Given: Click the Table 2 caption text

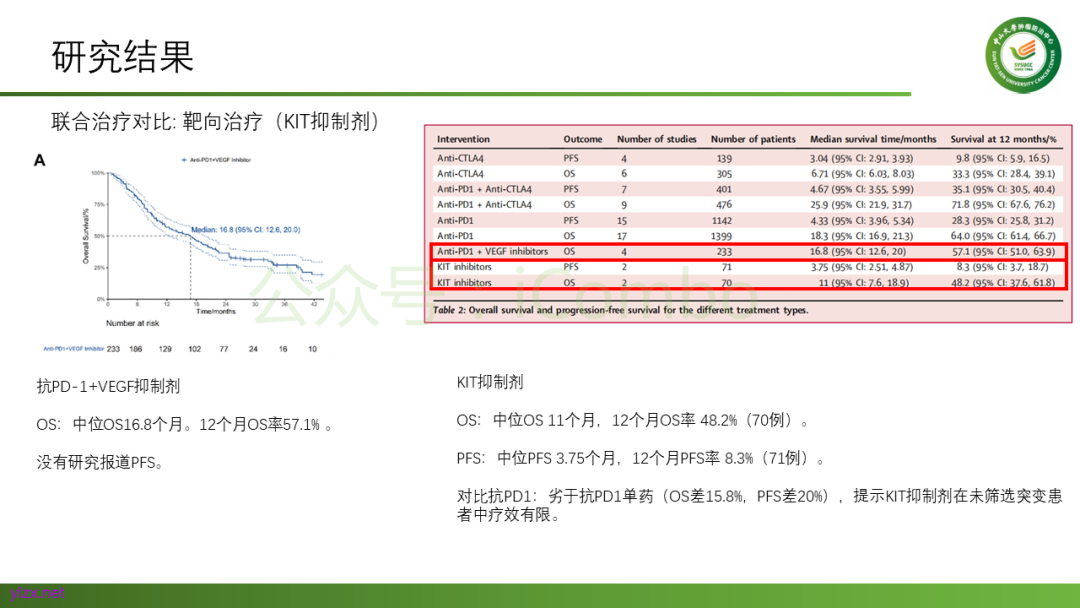Looking at the screenshot, I should [620, 310].
